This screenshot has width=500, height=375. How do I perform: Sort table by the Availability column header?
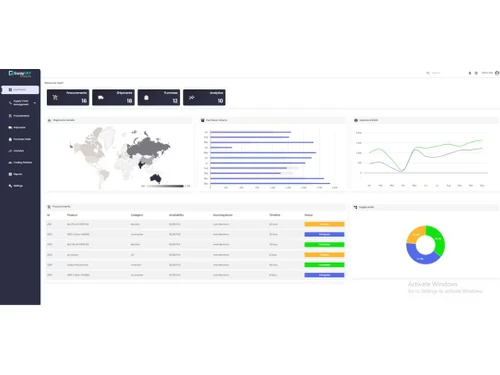point(176,215)
